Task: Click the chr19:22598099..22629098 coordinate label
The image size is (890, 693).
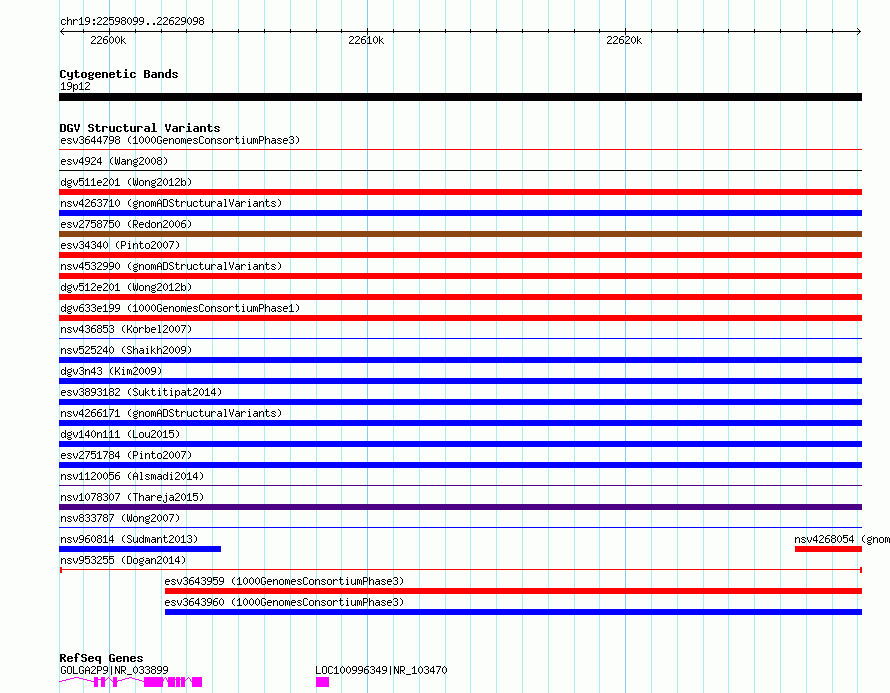Action: (132, 22)
